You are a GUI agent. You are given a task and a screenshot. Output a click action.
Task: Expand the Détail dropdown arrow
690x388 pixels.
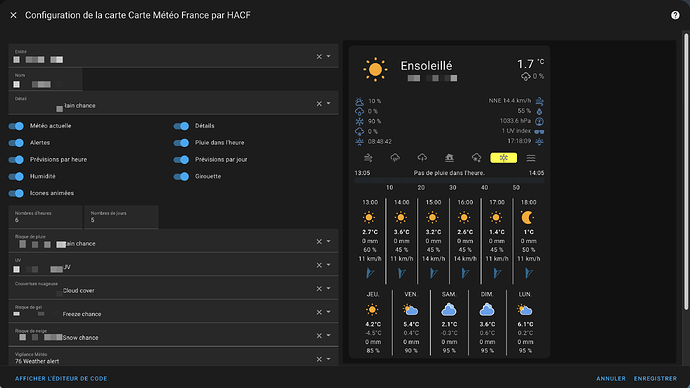coord(329,103)
